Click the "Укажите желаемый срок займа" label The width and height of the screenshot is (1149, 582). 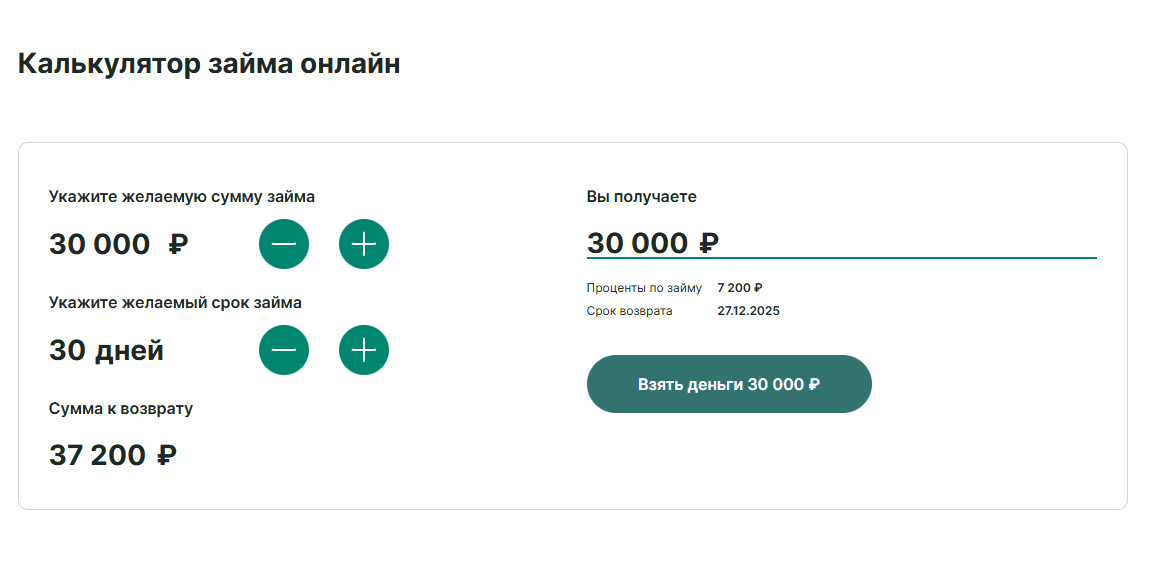[x=175, y=302]
